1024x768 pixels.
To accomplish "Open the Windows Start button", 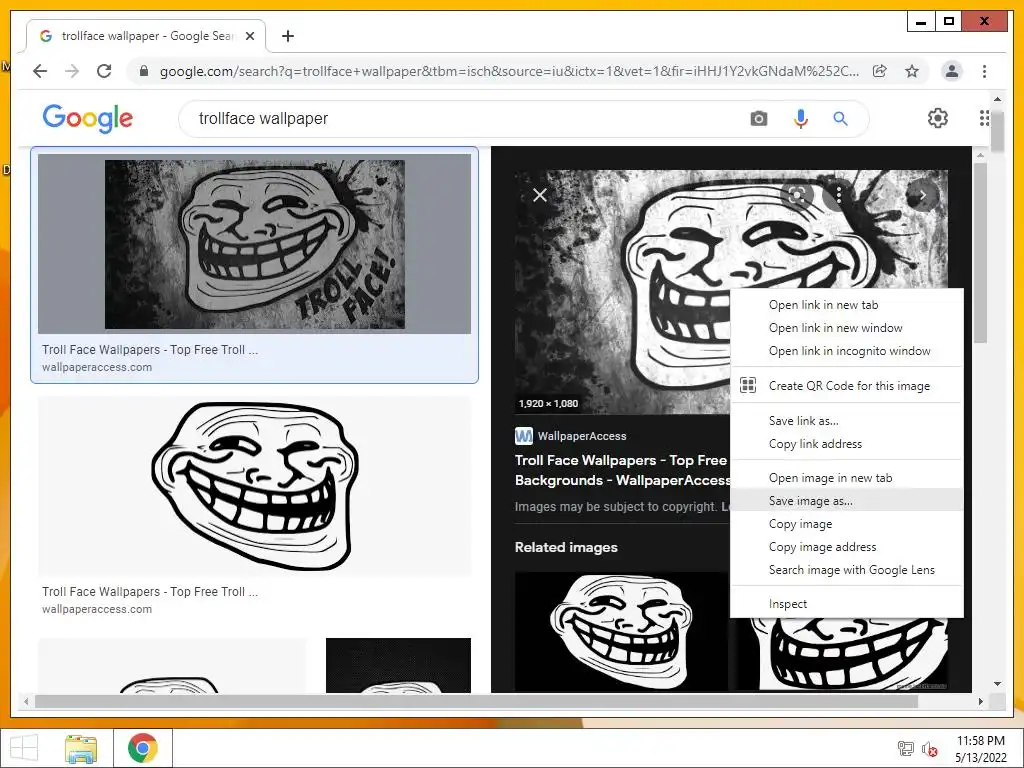I will click(x=24, y=748).
